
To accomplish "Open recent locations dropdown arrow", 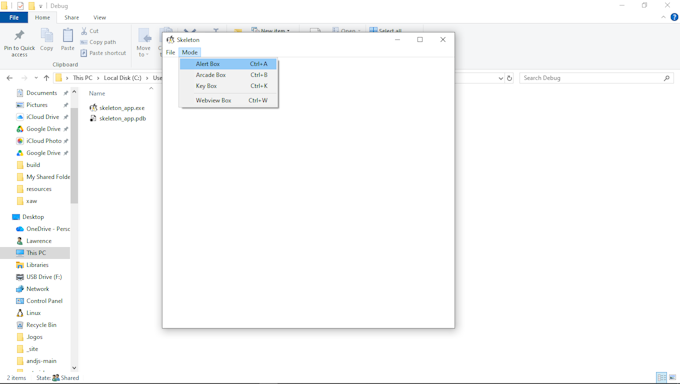I will pyautogui.click(x=36, y=78).
